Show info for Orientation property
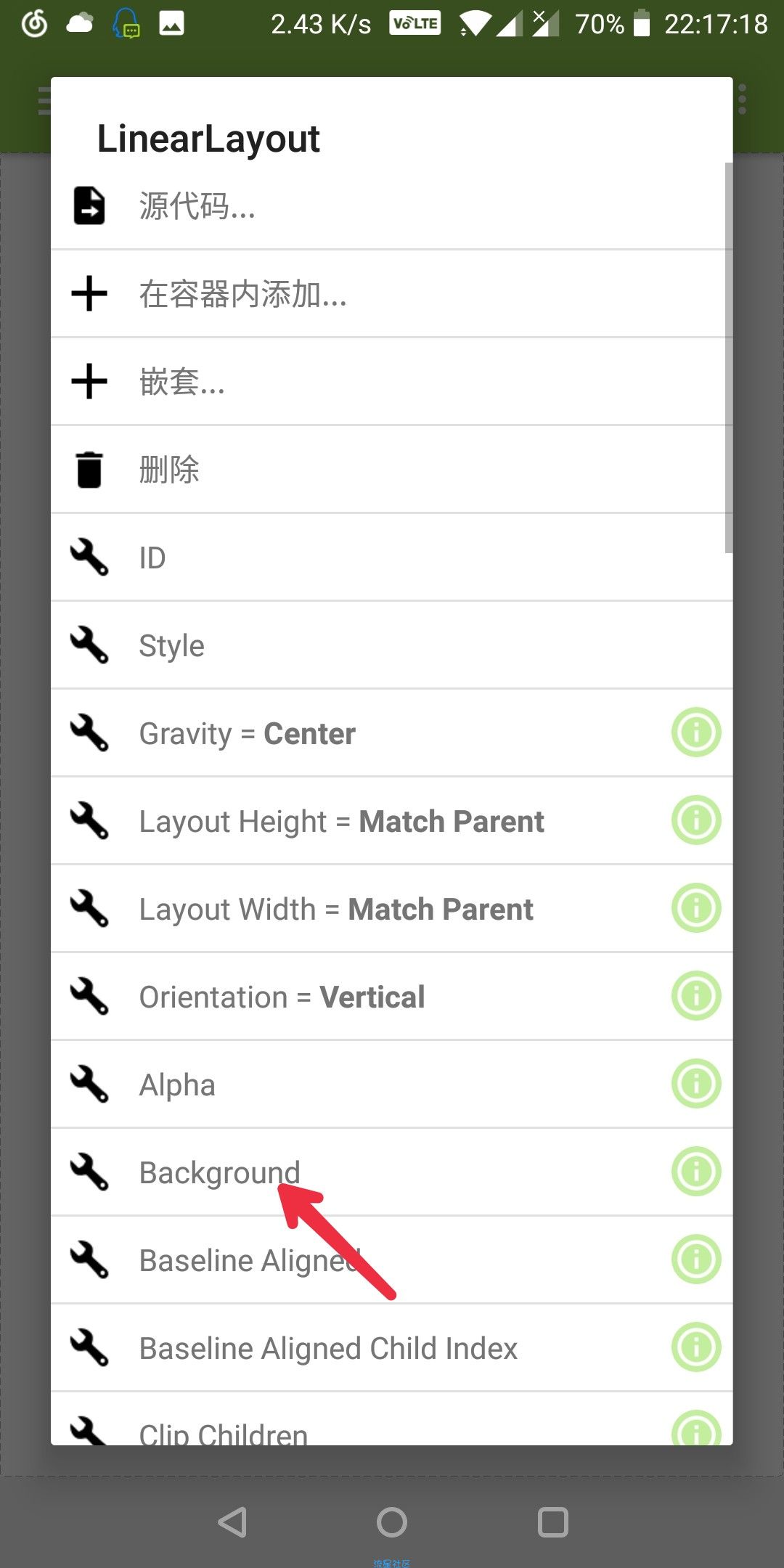This screenshot has width=784, height=1568. pos(696,995)
